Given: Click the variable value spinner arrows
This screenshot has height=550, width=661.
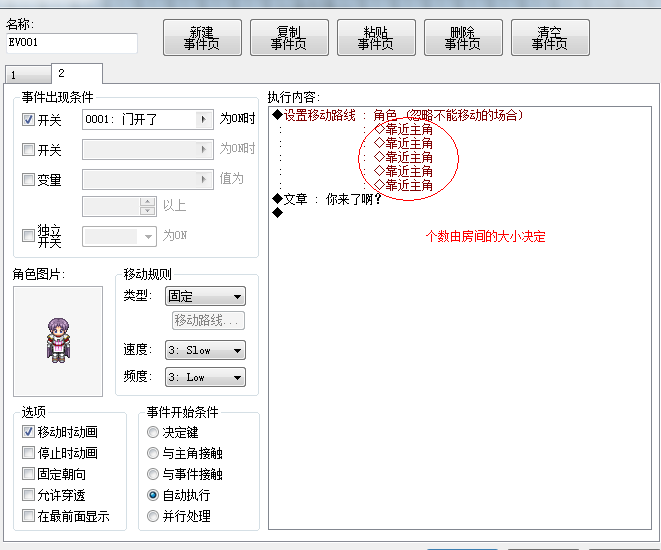Looking at the screenshot, I should [x=147, y=206].
